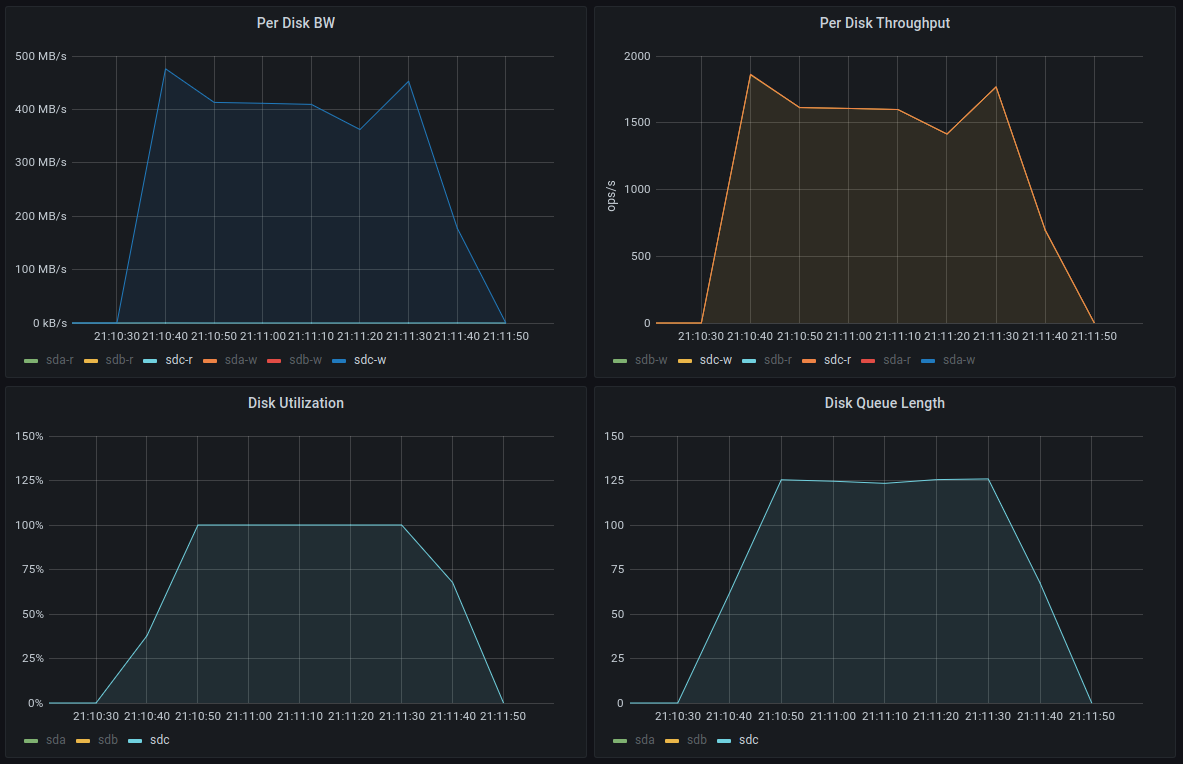Viewport: 1183px width, 764px height.
Task: Toggle sdc-w series in Per Disk BW legend
Action: (370, 361)
